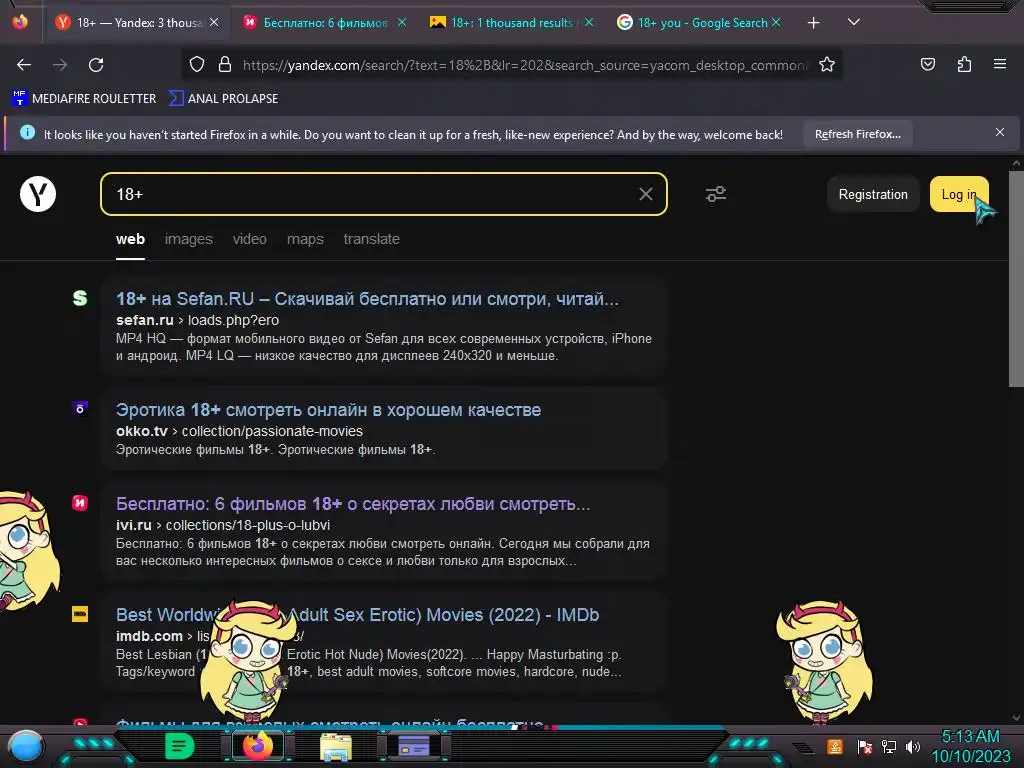Open Yandex search settings sliders icon
This screenshot has width=1024, height=768.
(716, 194)
